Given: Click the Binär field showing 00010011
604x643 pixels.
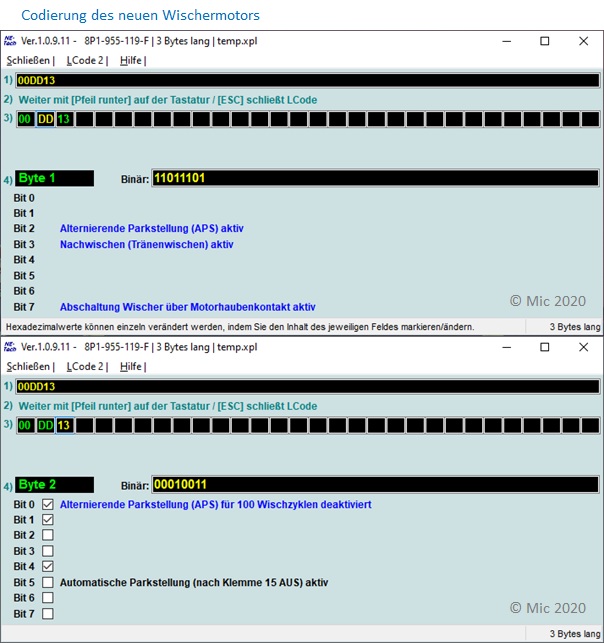Looking at the screenshot, I should [x=375, y=484].
